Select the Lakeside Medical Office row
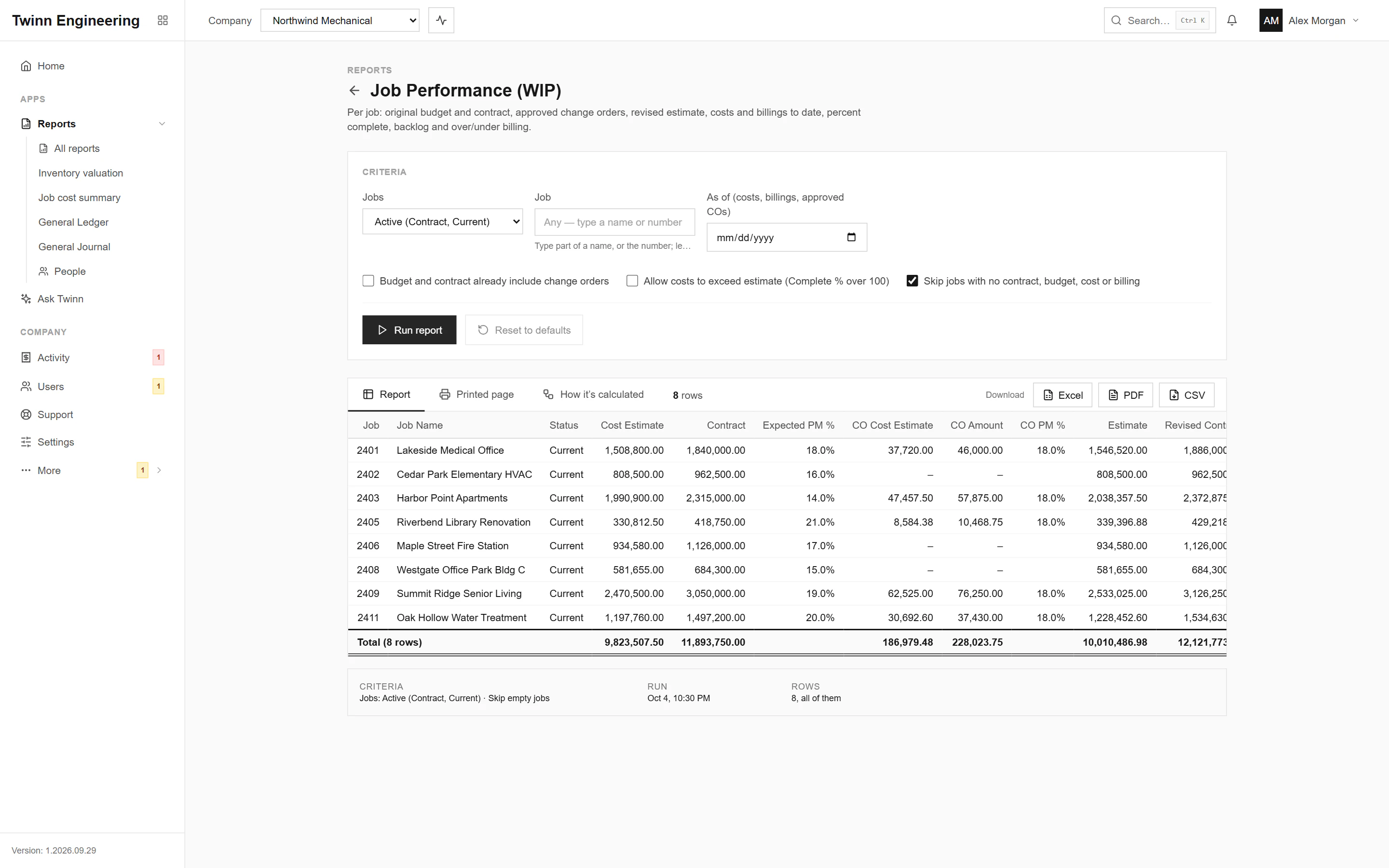The width and height of the screenshot is (1389, 868). click(x=787, y=451)
